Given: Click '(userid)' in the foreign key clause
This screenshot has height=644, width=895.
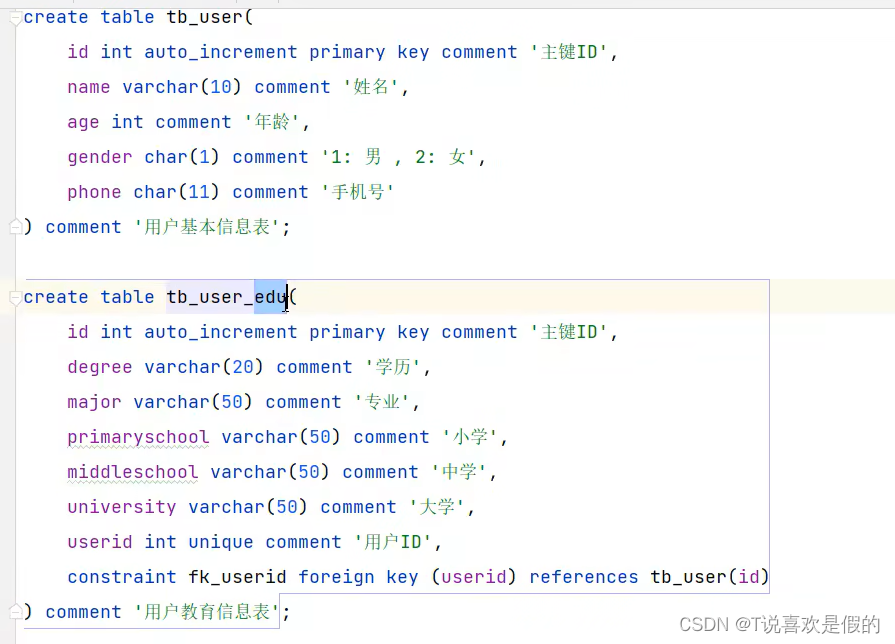Looking at the screenshot, I should (474, 577).
